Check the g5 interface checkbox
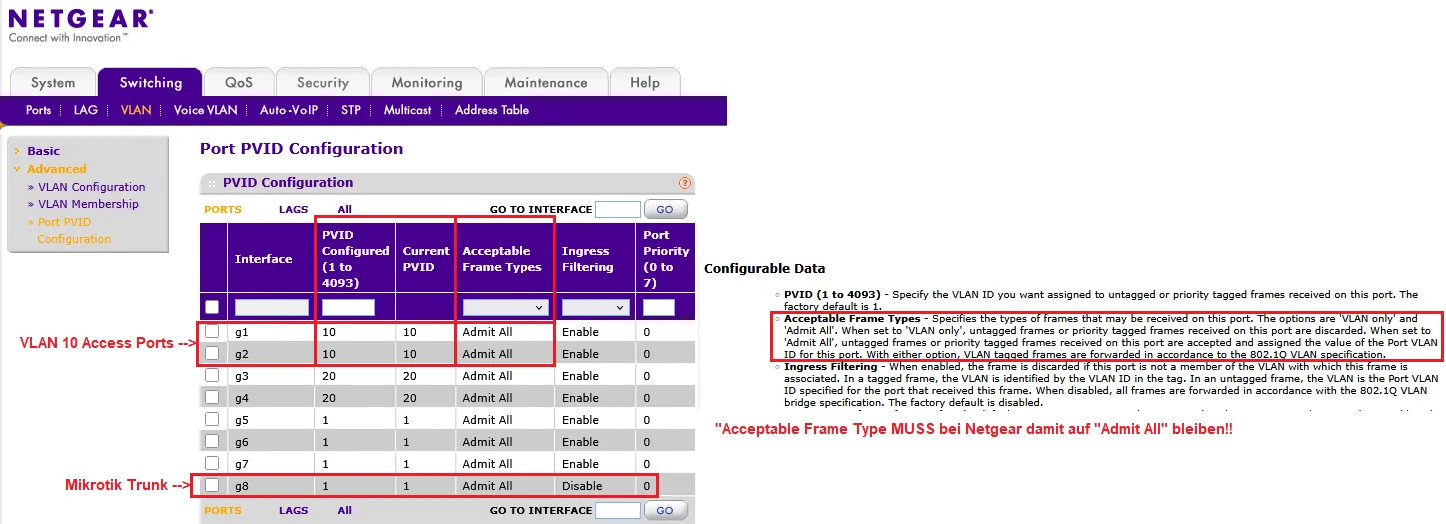The height and width of the screenshot is (524, 1446). (212, 419)
